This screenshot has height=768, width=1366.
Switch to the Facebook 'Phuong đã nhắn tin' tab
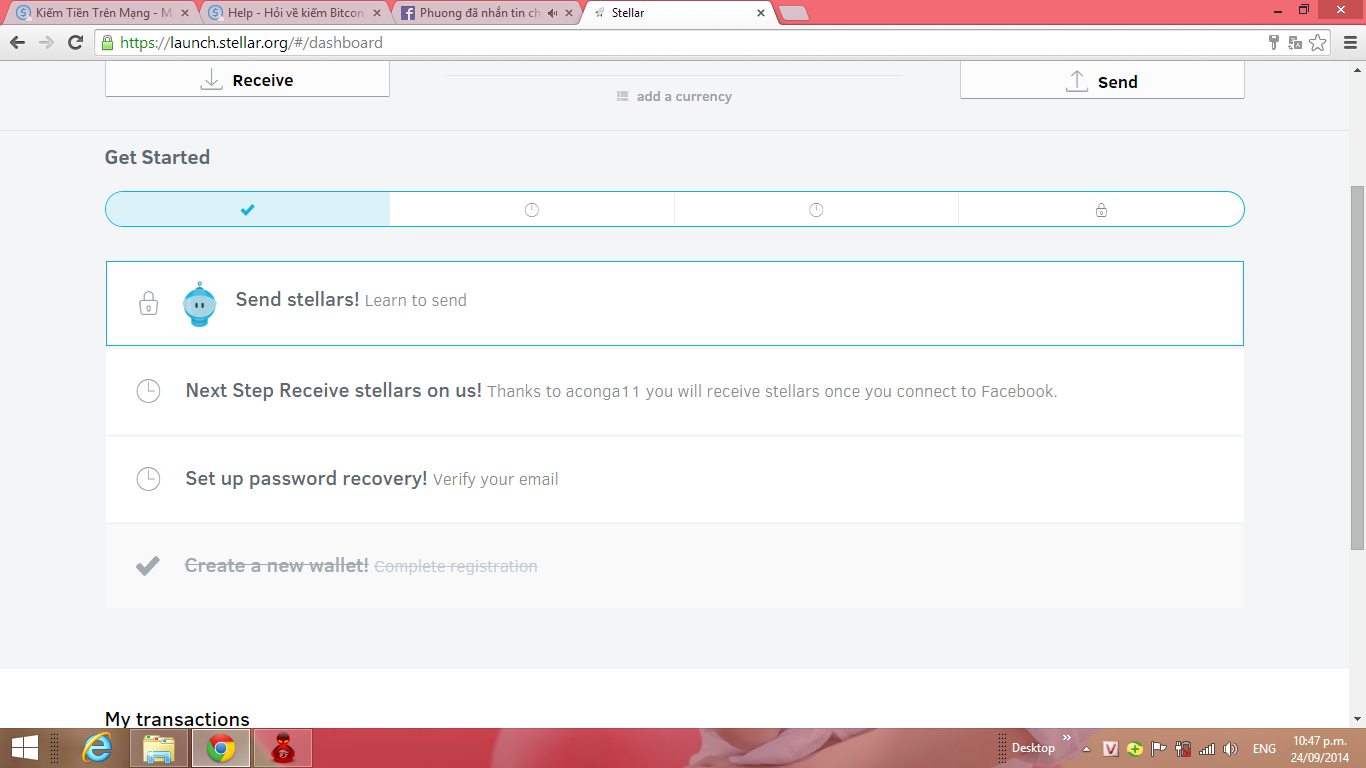tap(486, 13)
